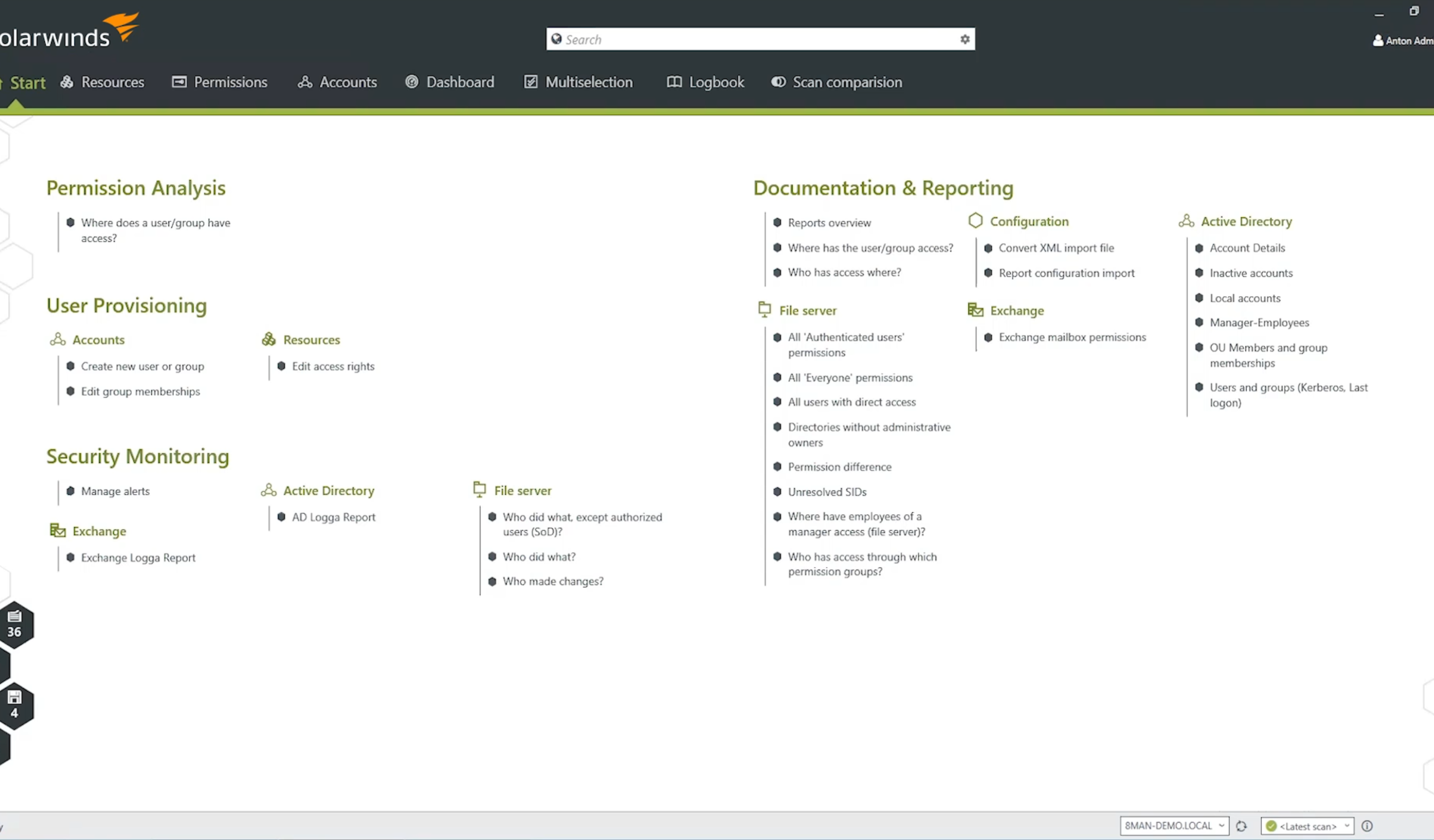Open 'All Everyone permissions' report
Screen dimensions: 1434x840
[x=850, y=378]
